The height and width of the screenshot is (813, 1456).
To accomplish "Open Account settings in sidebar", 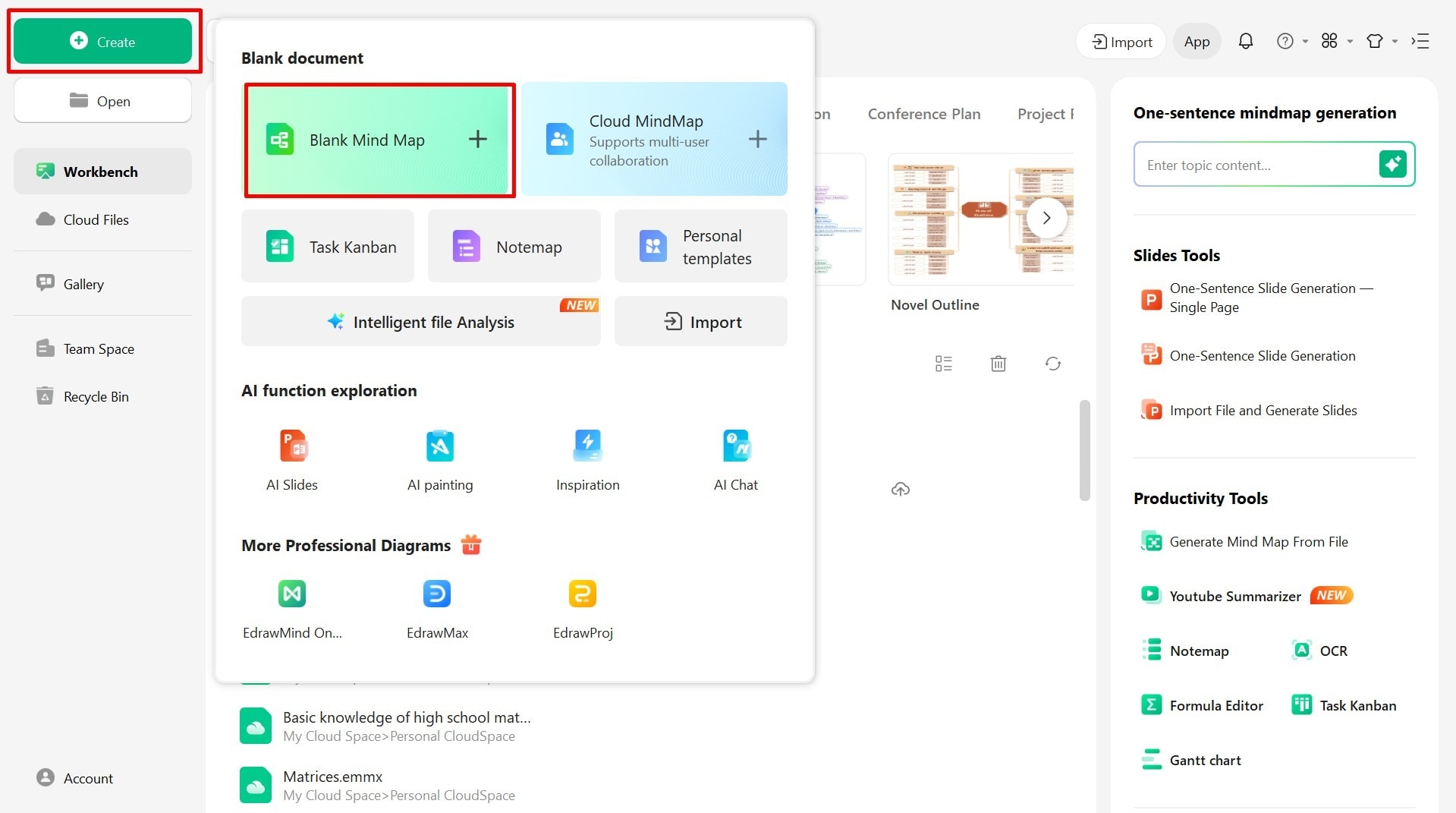I will [74, 778].
